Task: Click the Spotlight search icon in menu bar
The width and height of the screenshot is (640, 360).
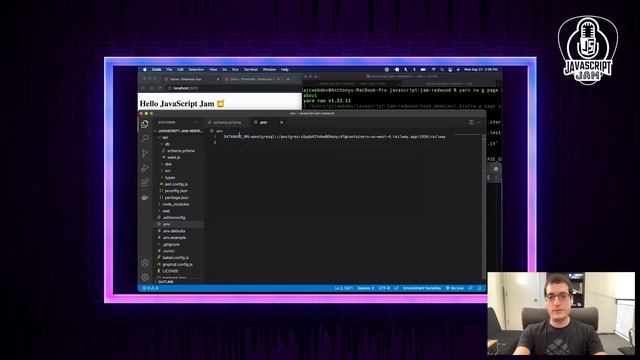Action: click(442, 70)
